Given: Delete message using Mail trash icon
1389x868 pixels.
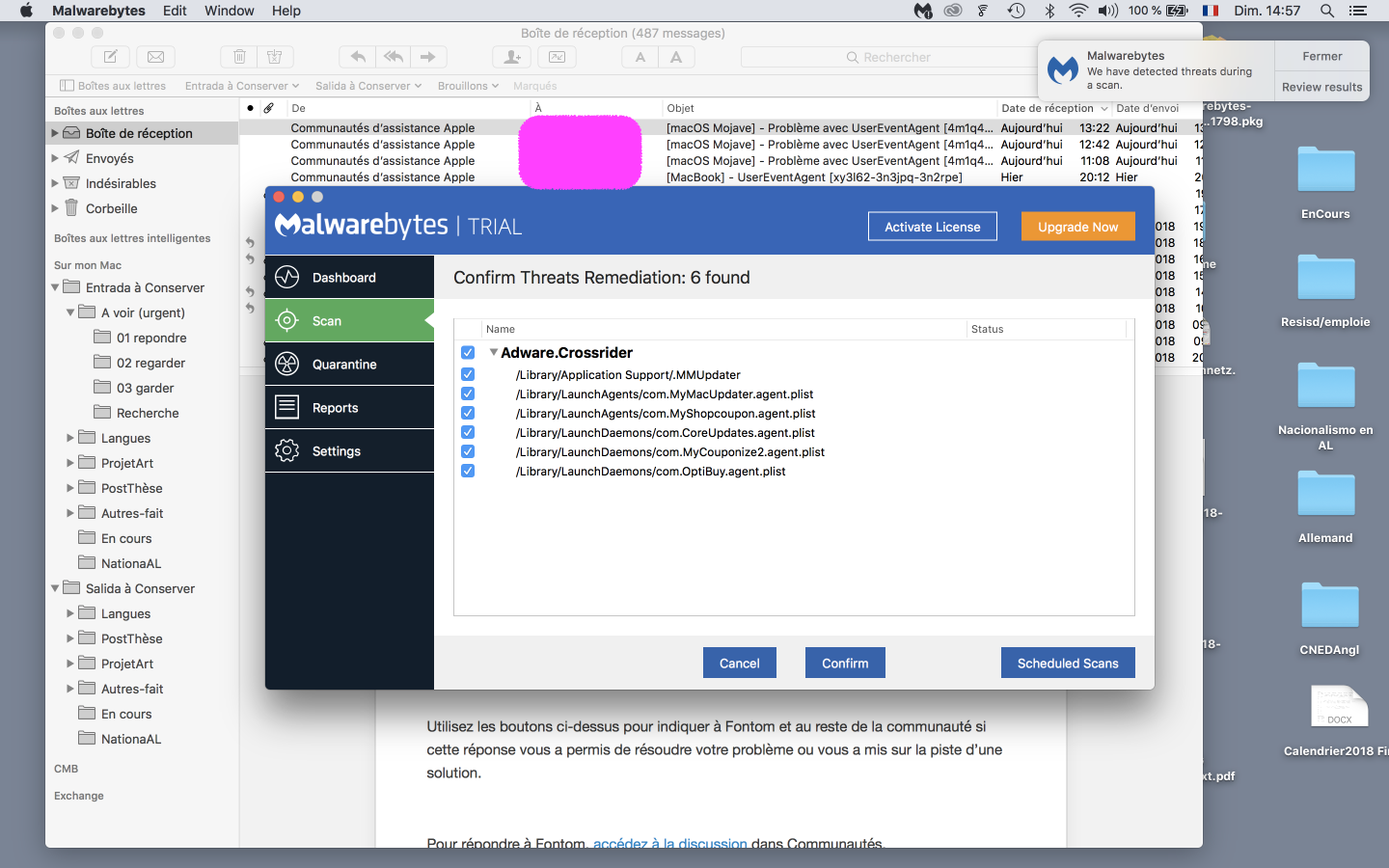Looking at the screenshot, I should 239,57.
